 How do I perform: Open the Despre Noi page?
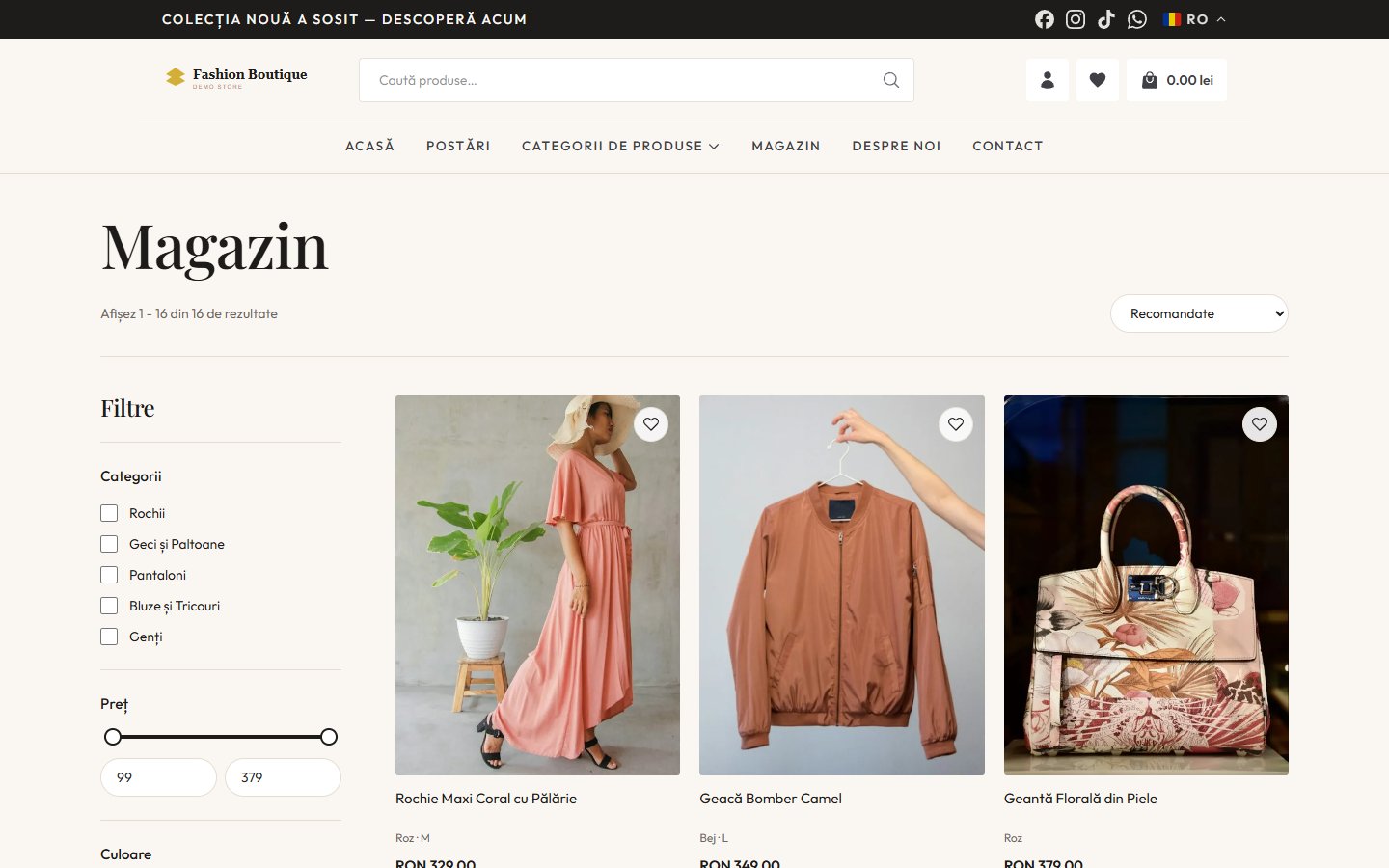click(x=896, y=146)
